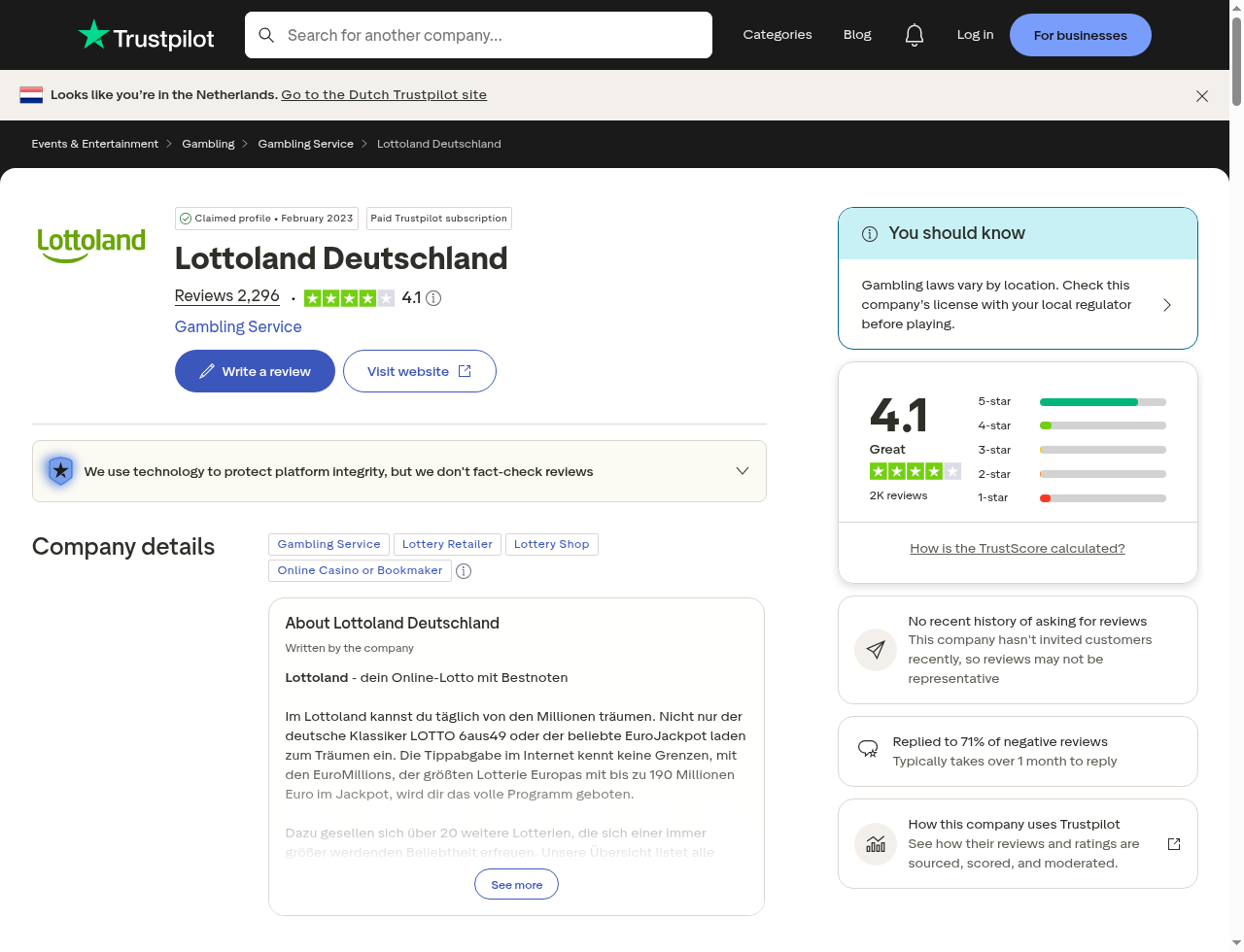Screen dimensions: 1244x952
Task: Filter by 5-star rating bar
Action: [1072, 401]
